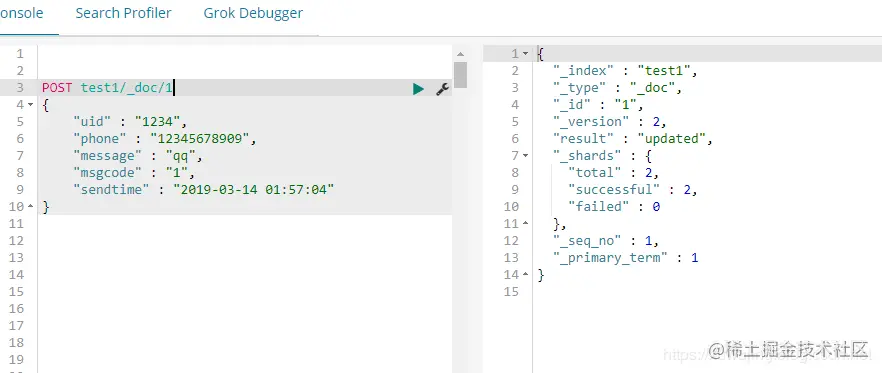Click the response "_type" : "_doc" line
This screenshot has width=882, height=373.
tap(617, 88)
